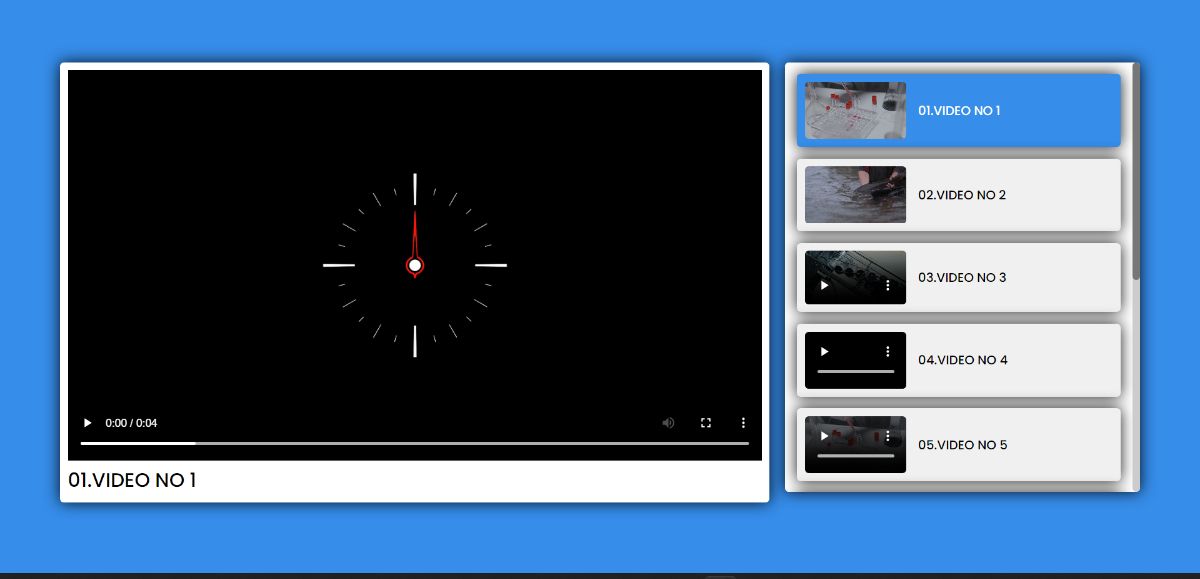
Task: Click the 0:00 / 0:04 time display
Action: click(131, 423)
